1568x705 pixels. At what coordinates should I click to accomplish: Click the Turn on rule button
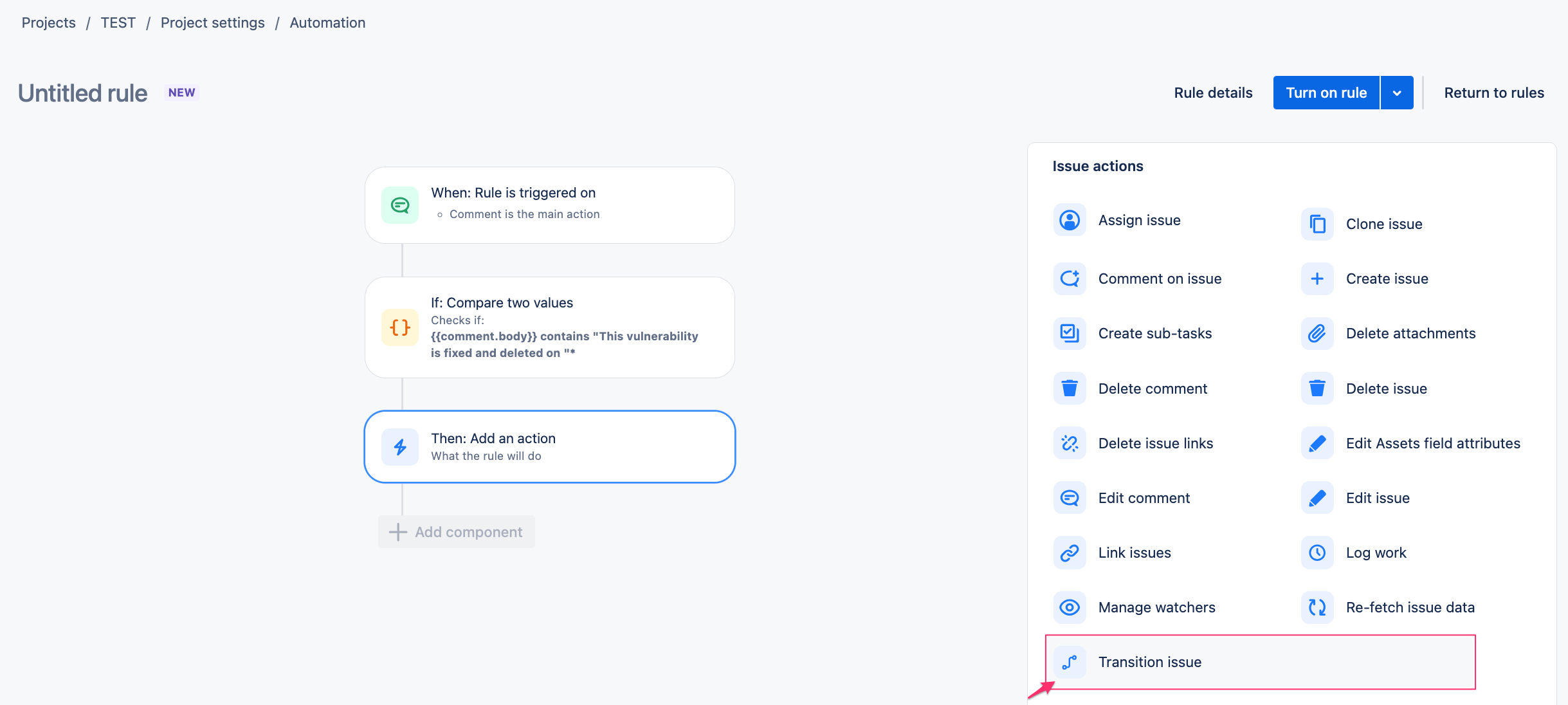1326,92
